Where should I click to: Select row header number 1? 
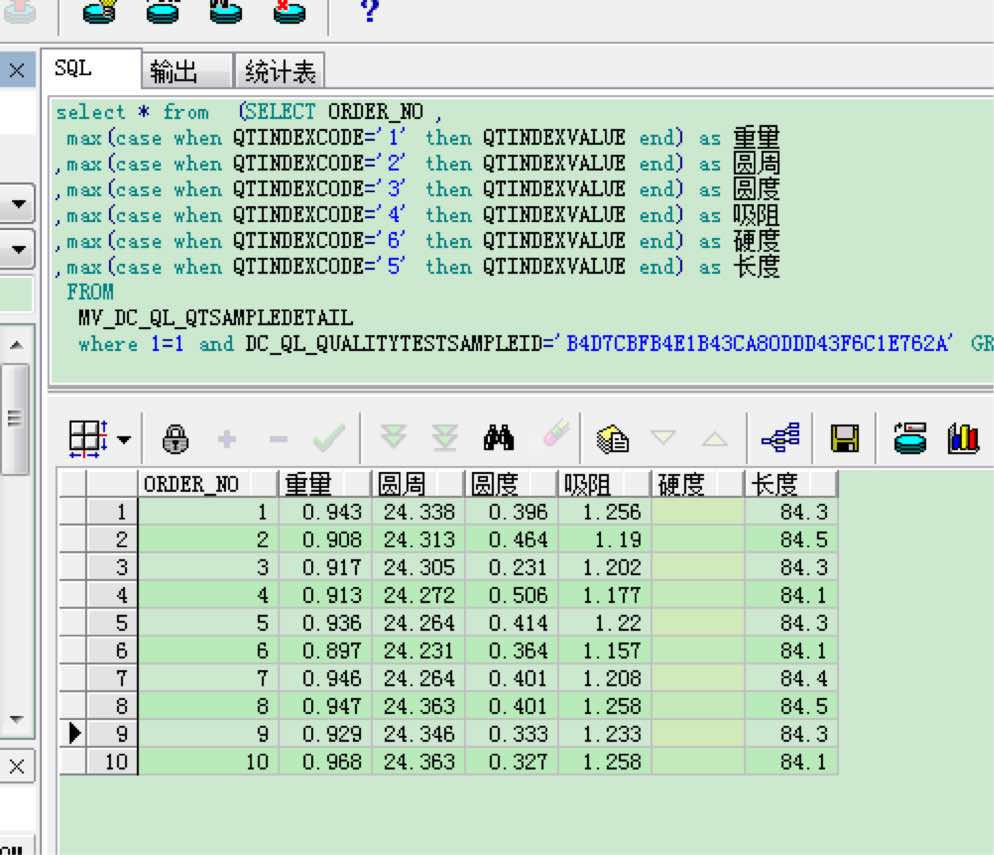pyautogui.click(x=112, y=512)
